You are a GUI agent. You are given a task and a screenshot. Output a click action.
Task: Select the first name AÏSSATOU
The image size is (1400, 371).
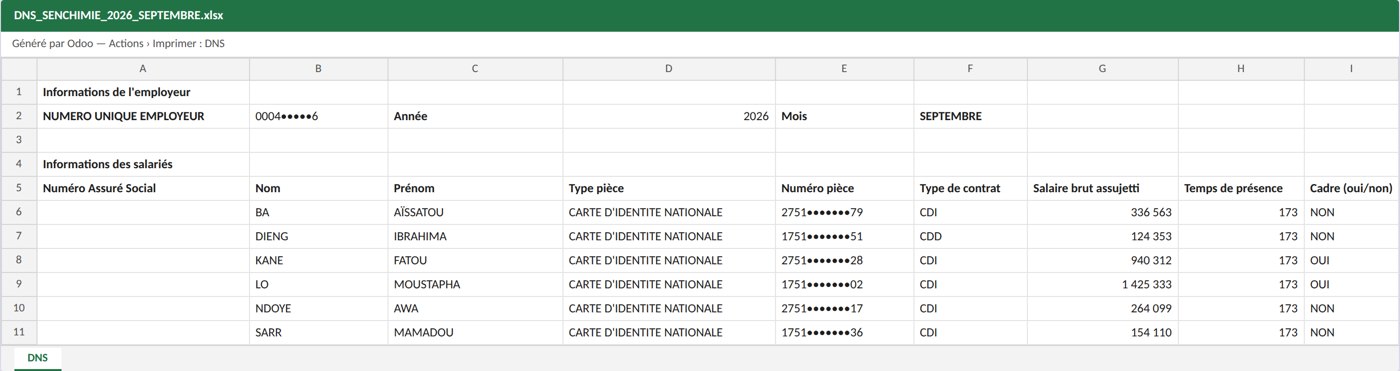pos(475,212)
